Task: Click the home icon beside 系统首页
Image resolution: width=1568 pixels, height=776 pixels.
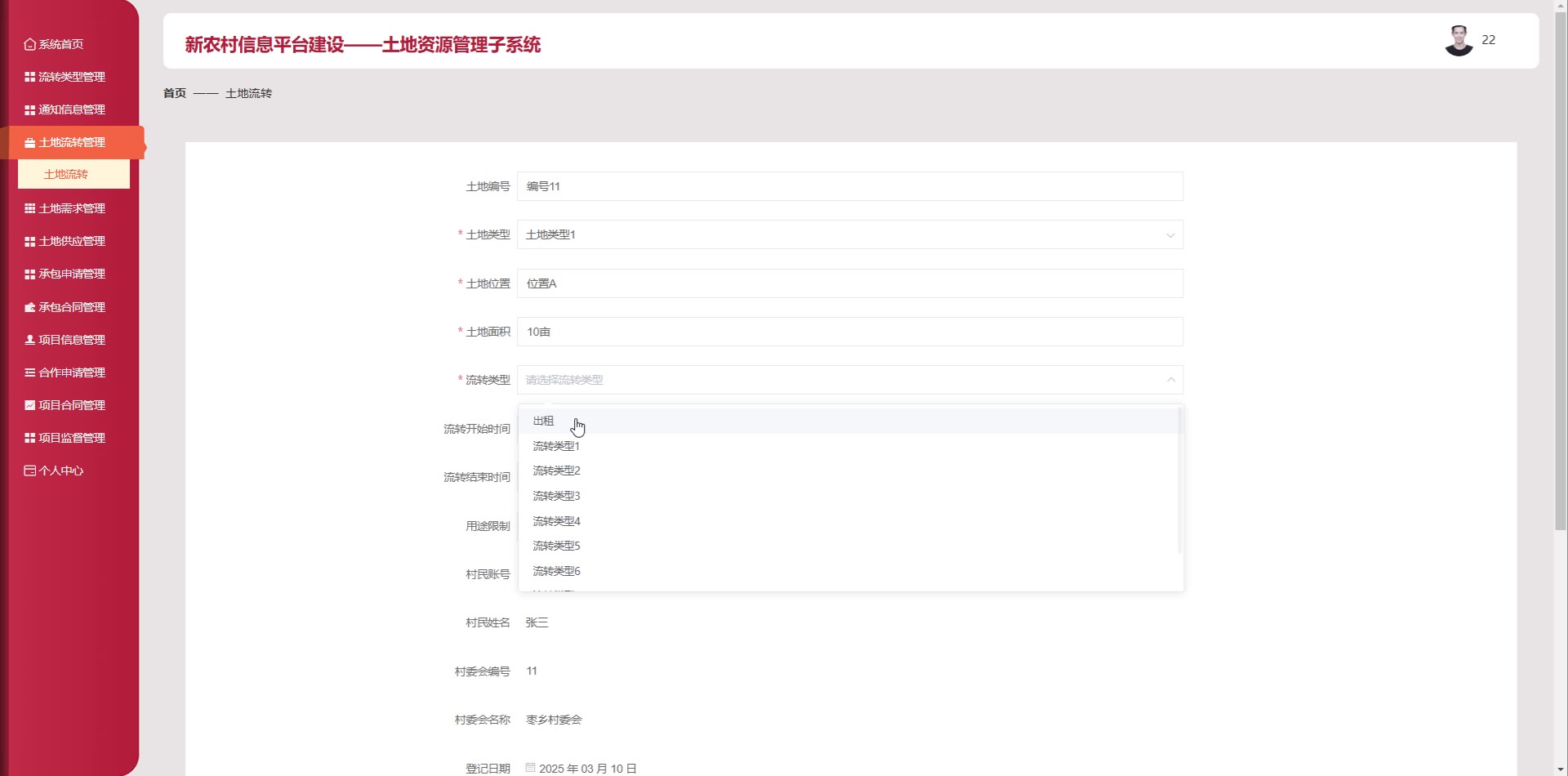Action: tap(30, 44)
